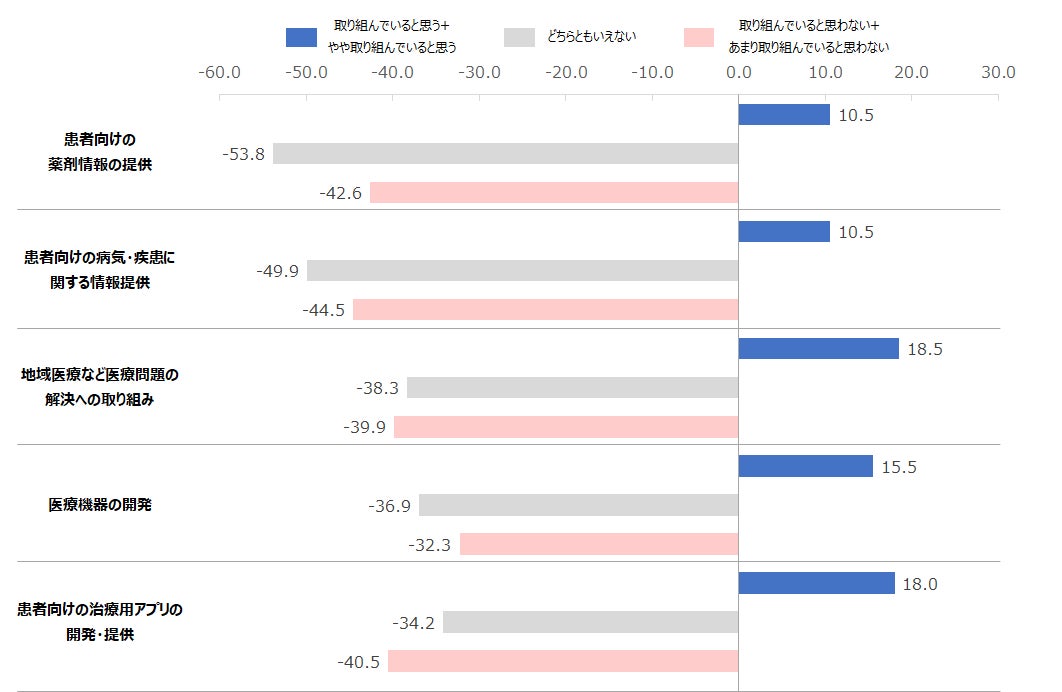Select the gray bar labeled -53.8
1062x692 pixels.
(x=505, y=154)
